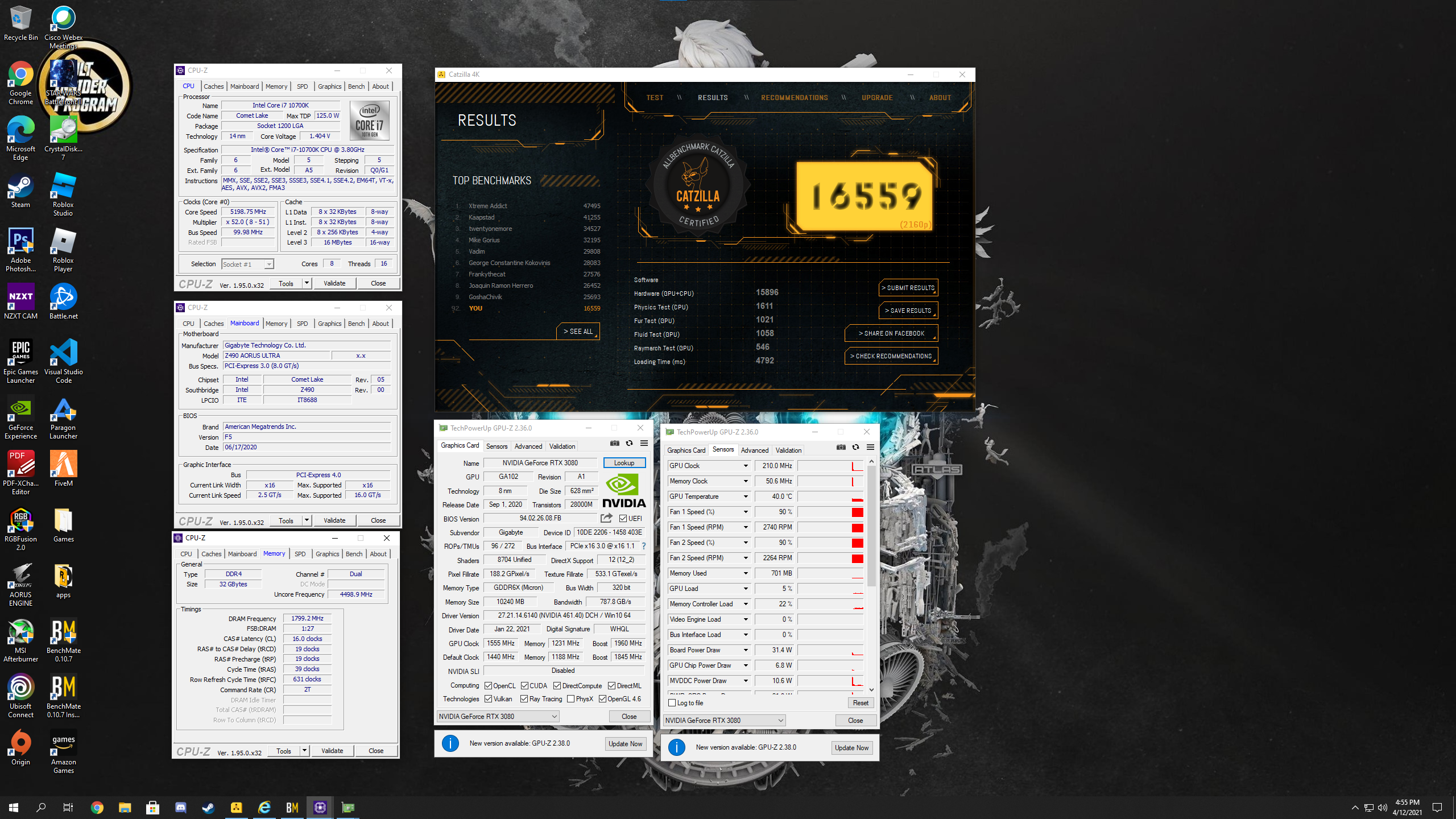Open the Battle.net desktop icon
The height and width of the screenshot is (819, 1456).
(63, 301)
